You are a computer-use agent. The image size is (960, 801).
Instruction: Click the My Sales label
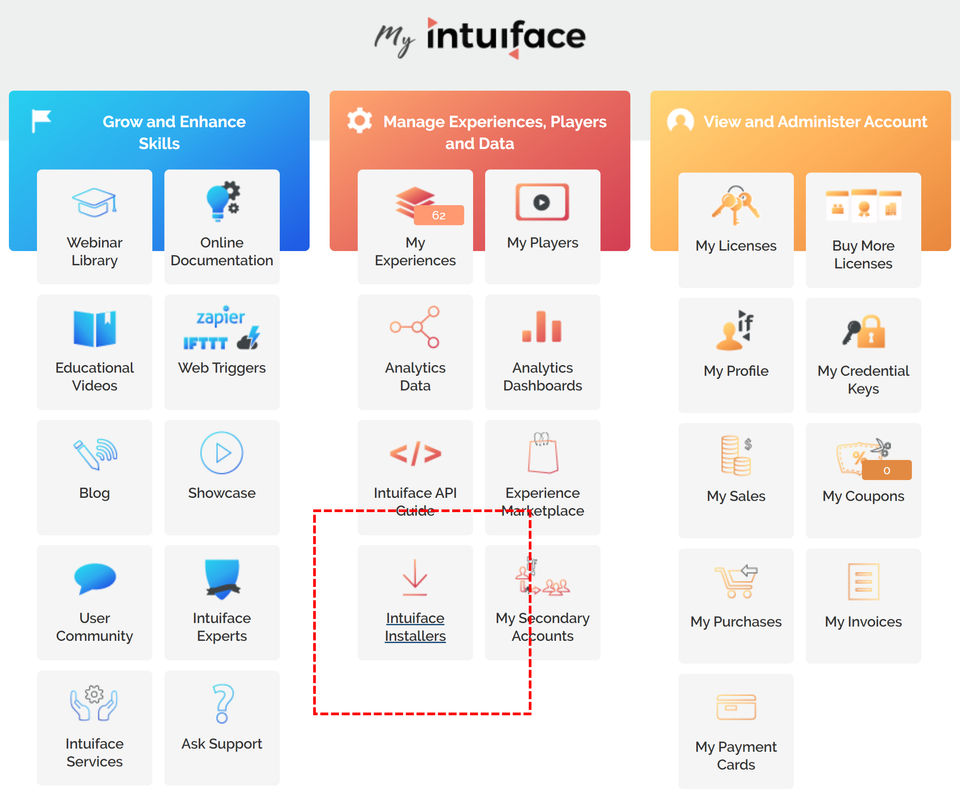pos(736,497)
